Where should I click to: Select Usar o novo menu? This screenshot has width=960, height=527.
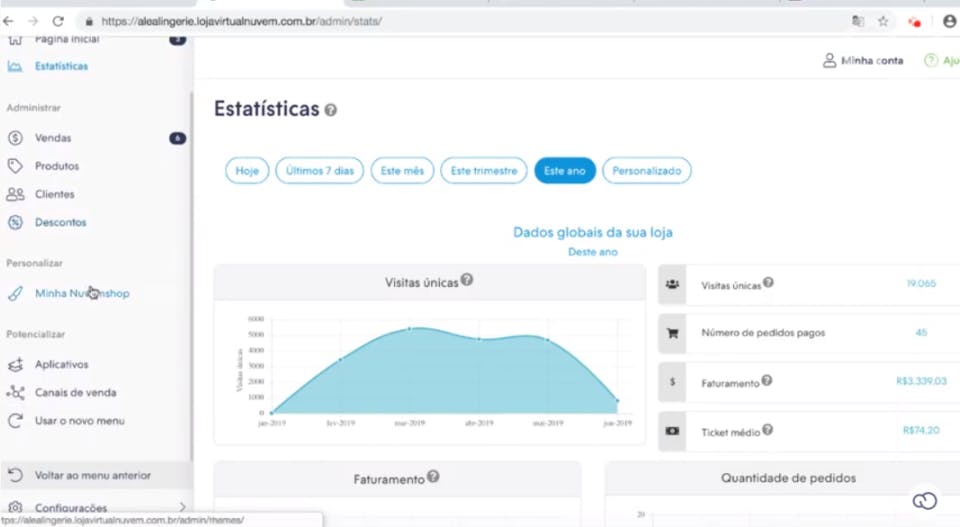(x=80, y=420)
